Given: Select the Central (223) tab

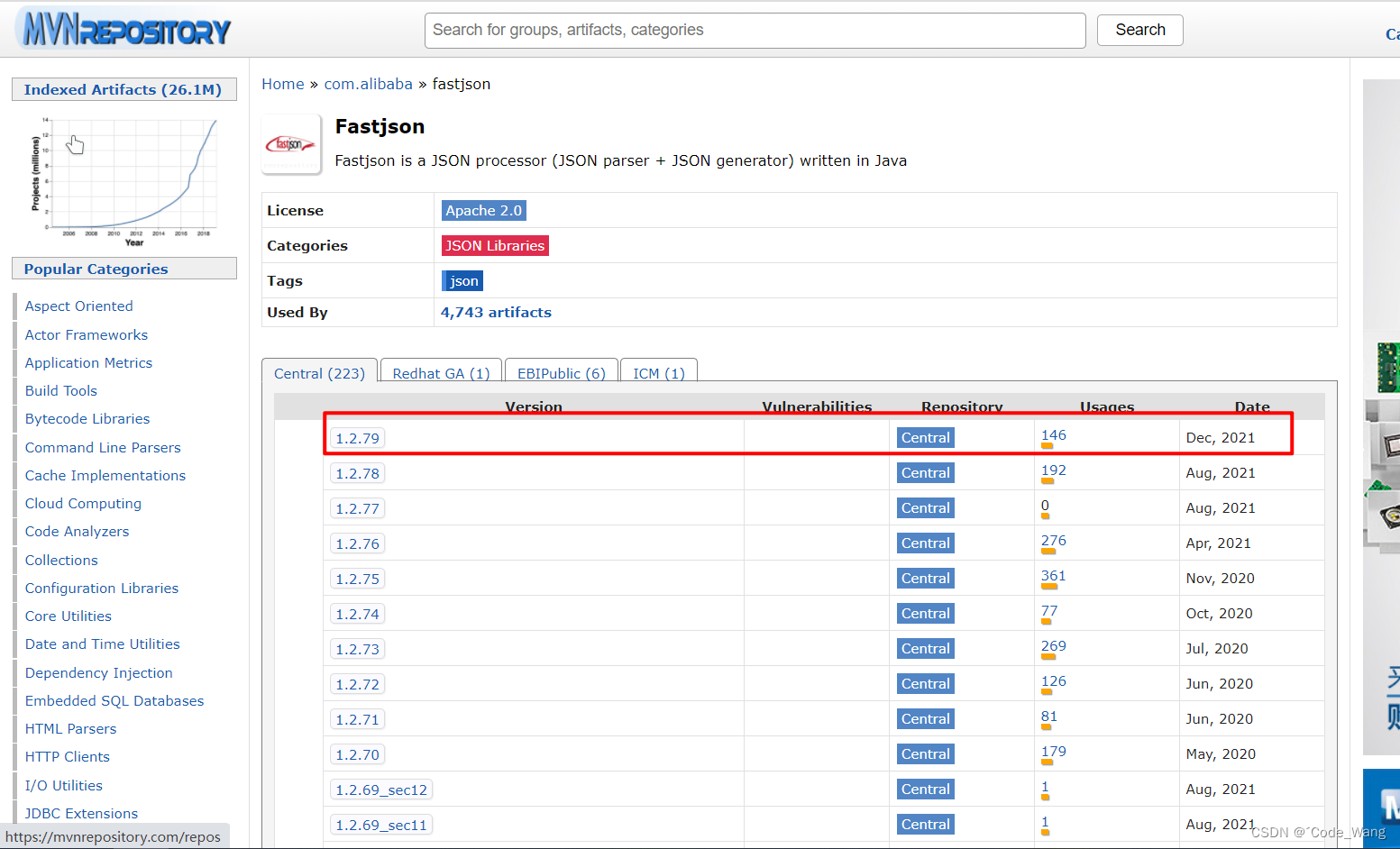Looking at the screenshot, I should pyautogui.click(x=319, y=372).
